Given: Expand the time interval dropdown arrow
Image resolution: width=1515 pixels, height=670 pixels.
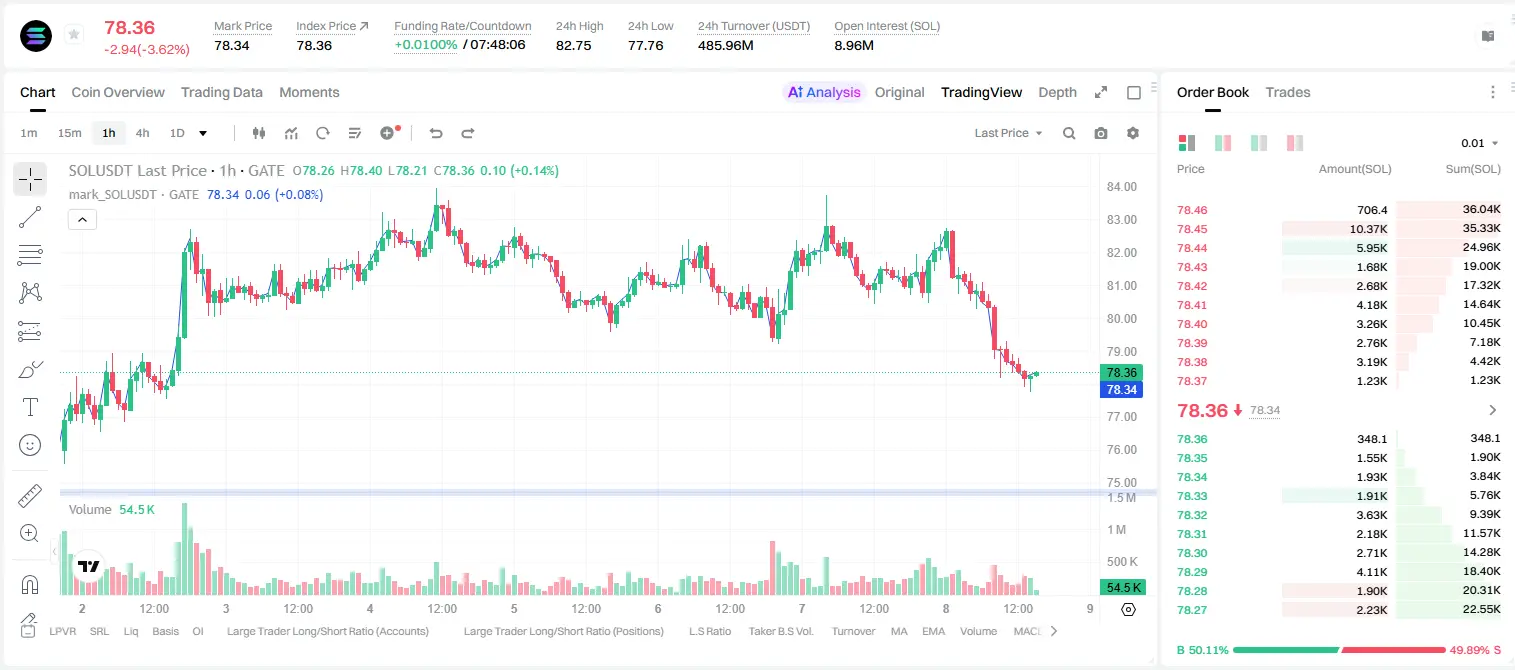Looking at the screenshot, I should (x=203, y=133).
